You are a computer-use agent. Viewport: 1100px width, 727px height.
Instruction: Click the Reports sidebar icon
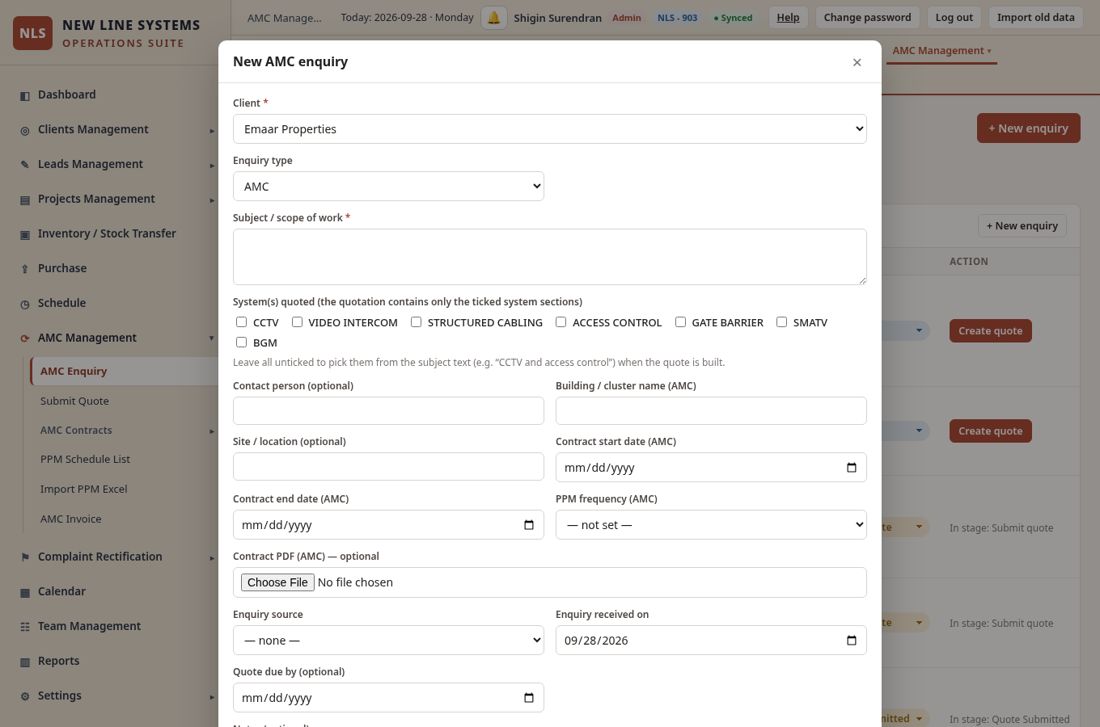pyautogui.click(x=25, y=662)
